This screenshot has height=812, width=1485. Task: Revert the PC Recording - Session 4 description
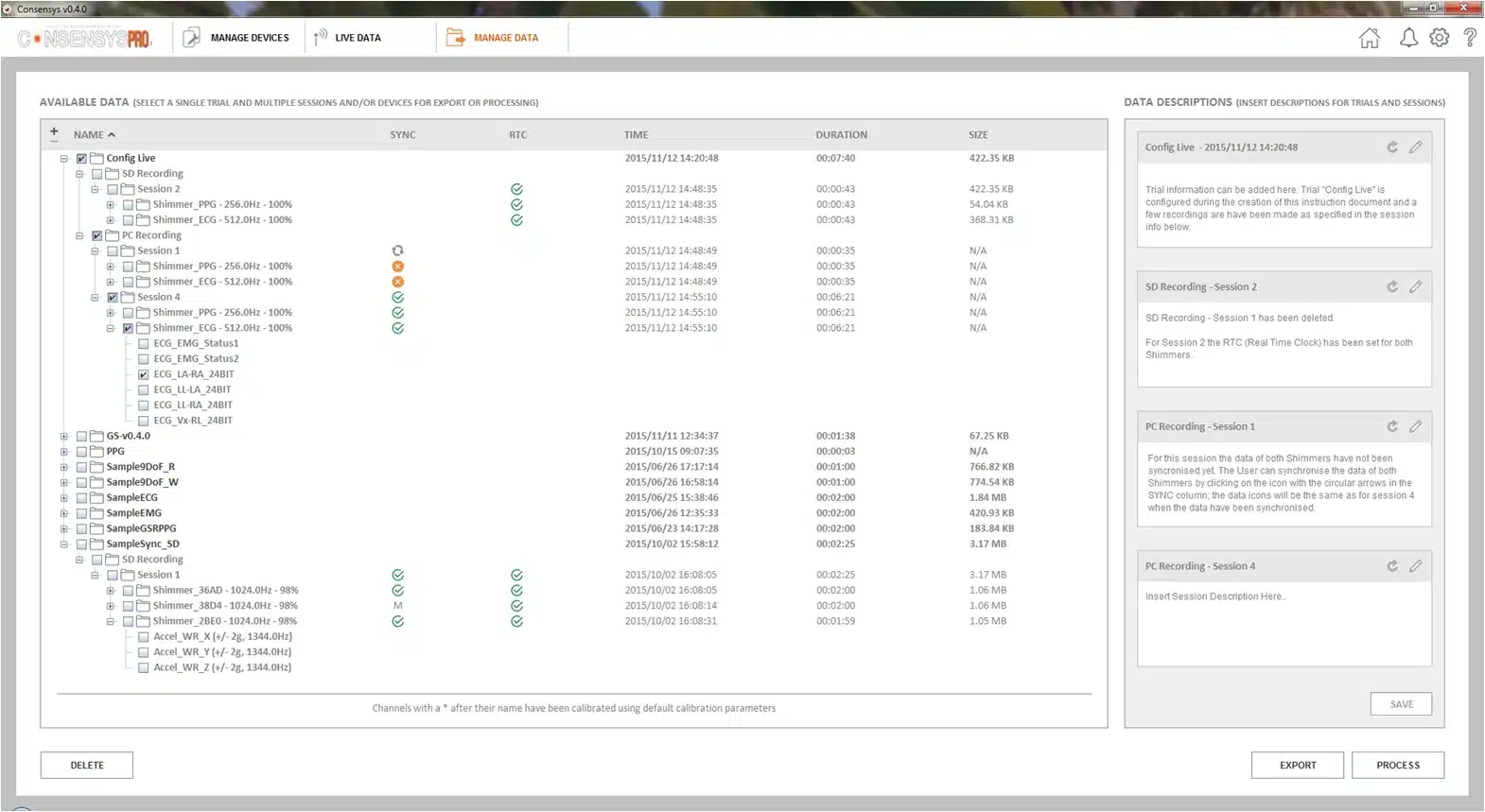pyautogui.click(x=1392, y=566)
